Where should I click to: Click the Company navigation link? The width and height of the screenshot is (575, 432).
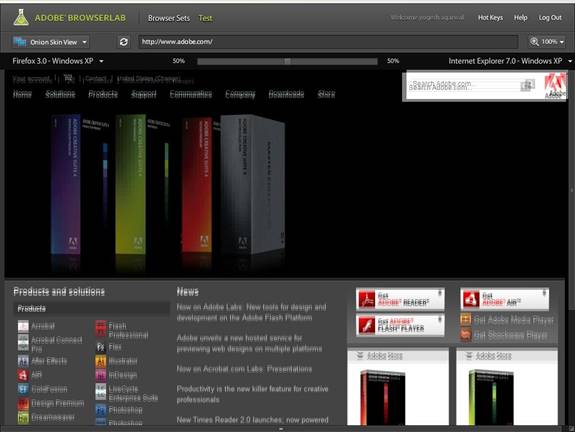(x=240, y=94)
